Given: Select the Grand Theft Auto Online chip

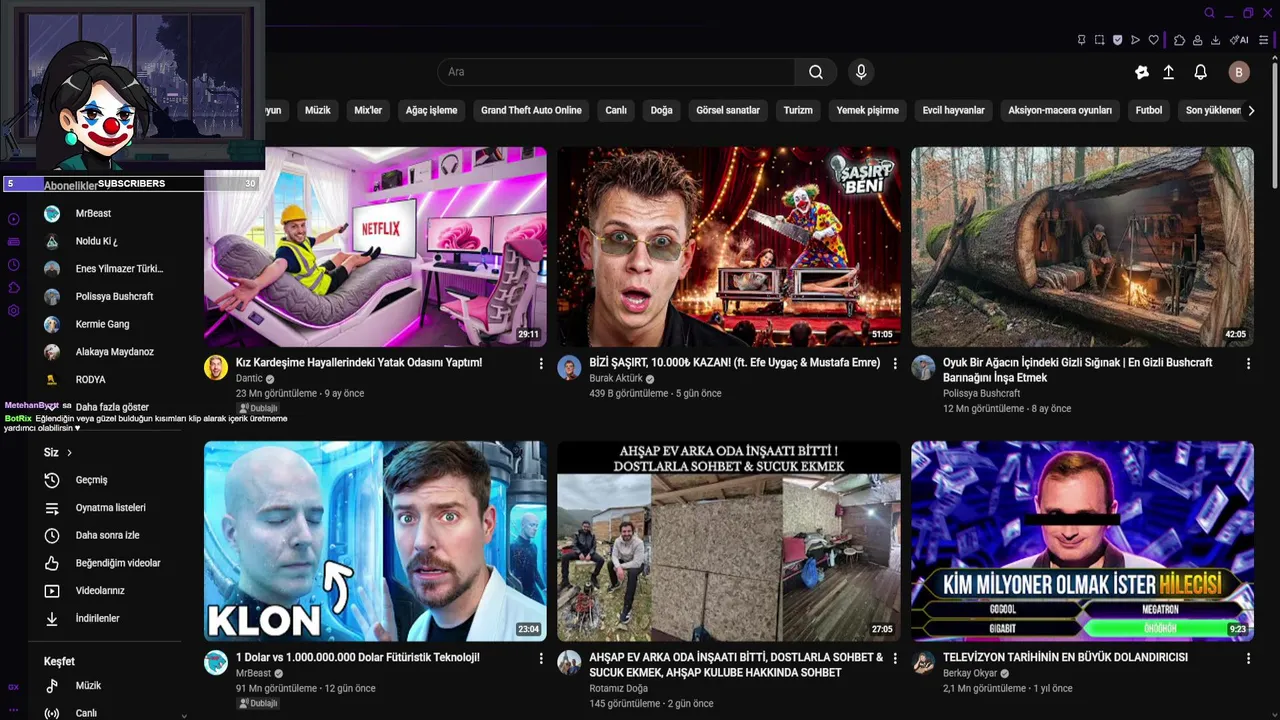Looking at the screenshot, I should 531,110.
